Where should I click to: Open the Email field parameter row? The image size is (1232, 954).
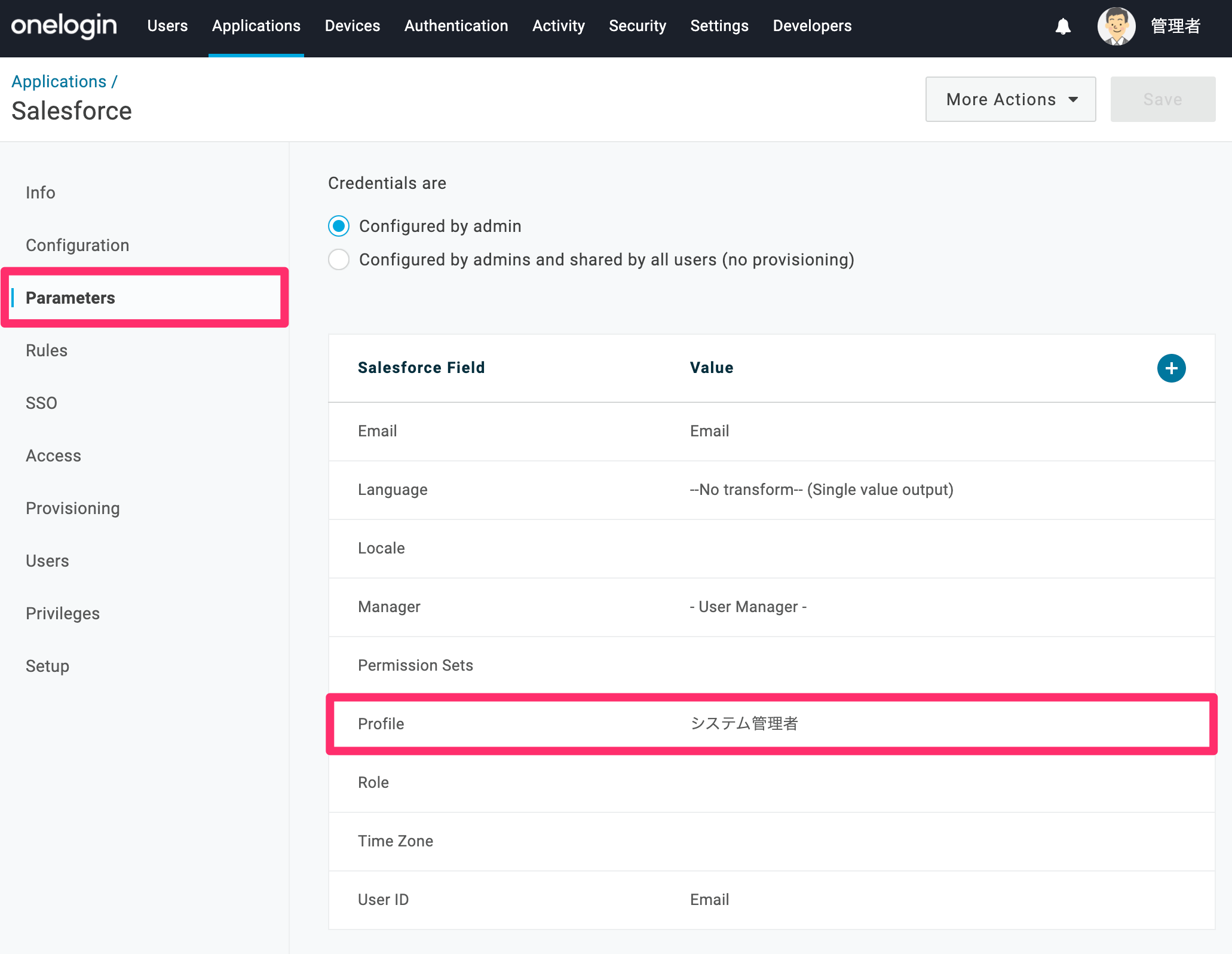pos(771,432)
